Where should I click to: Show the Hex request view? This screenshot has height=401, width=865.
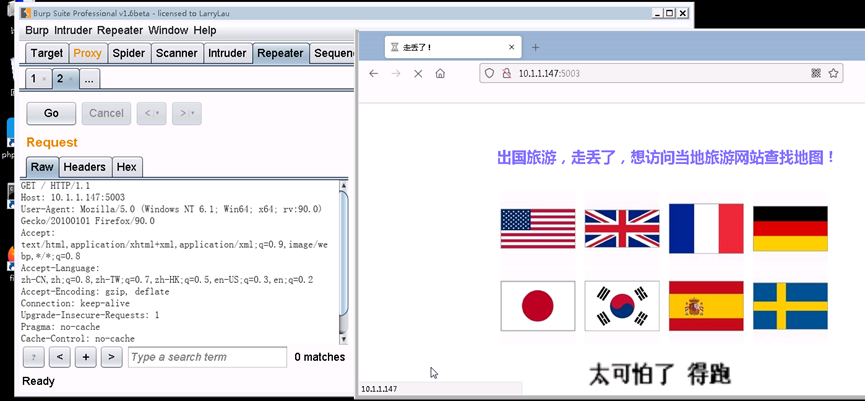point(127,167)
